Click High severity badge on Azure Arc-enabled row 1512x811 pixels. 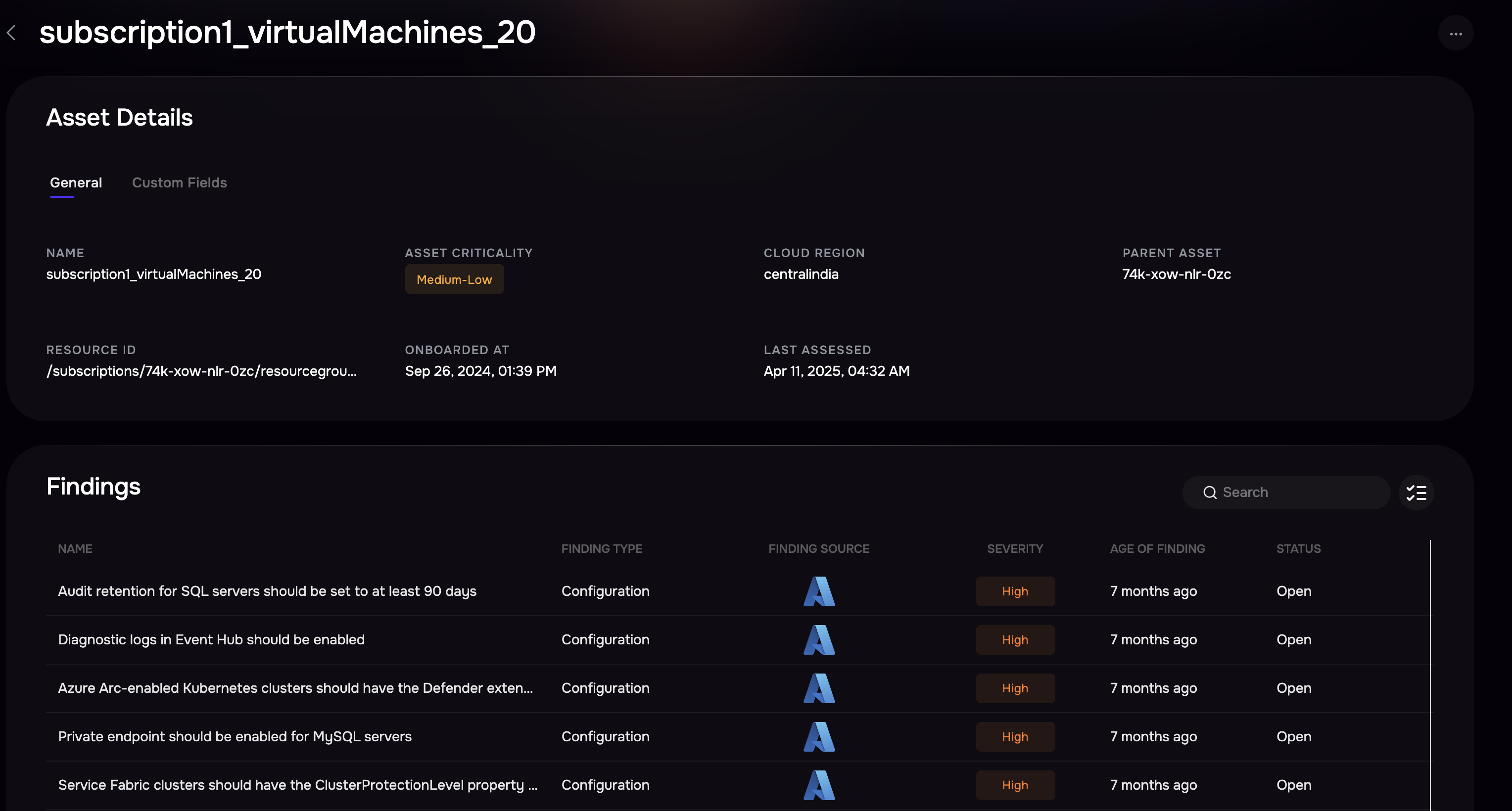click(1015, 688)
